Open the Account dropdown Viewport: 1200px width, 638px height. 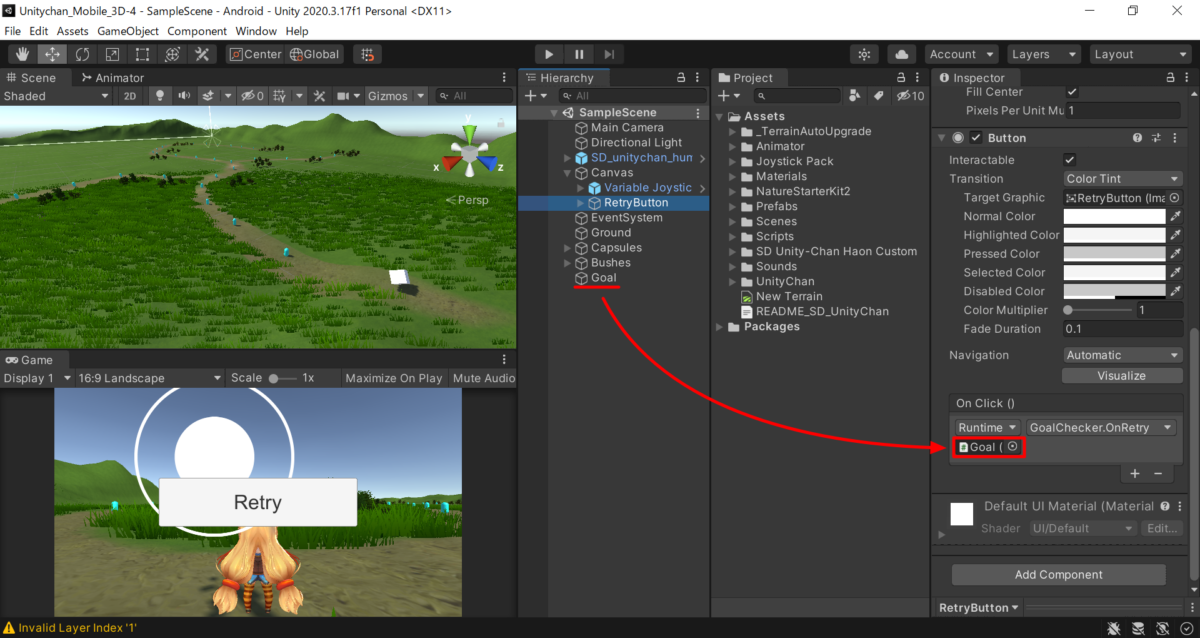[x=961, y=54]
